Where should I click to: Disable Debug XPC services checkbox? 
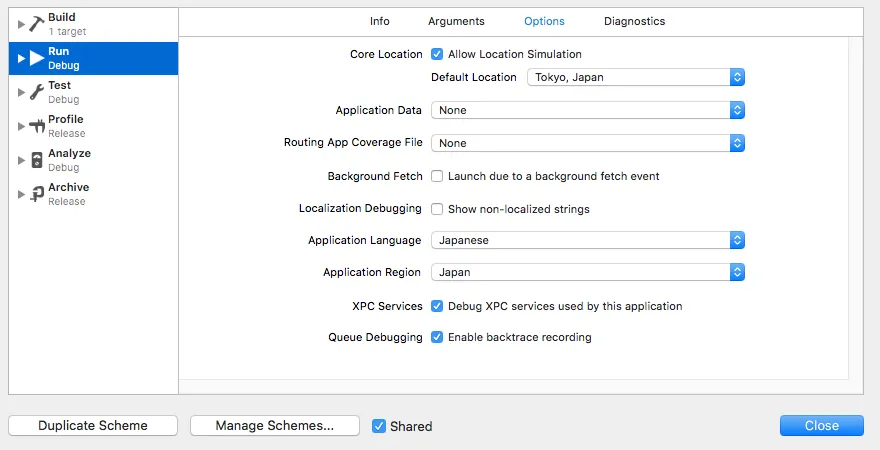point(437,306)
